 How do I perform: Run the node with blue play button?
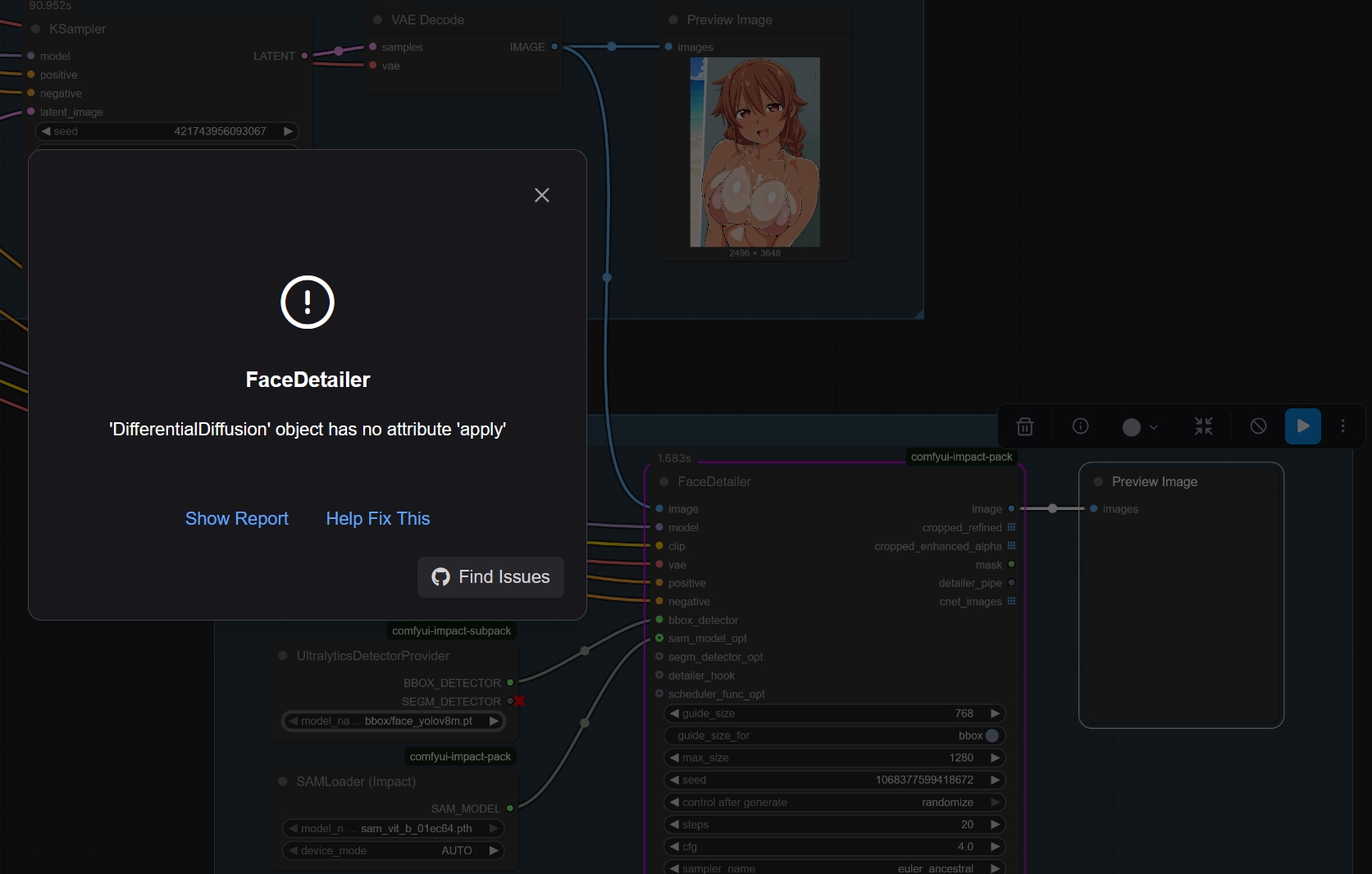[x=1302, y=426]
